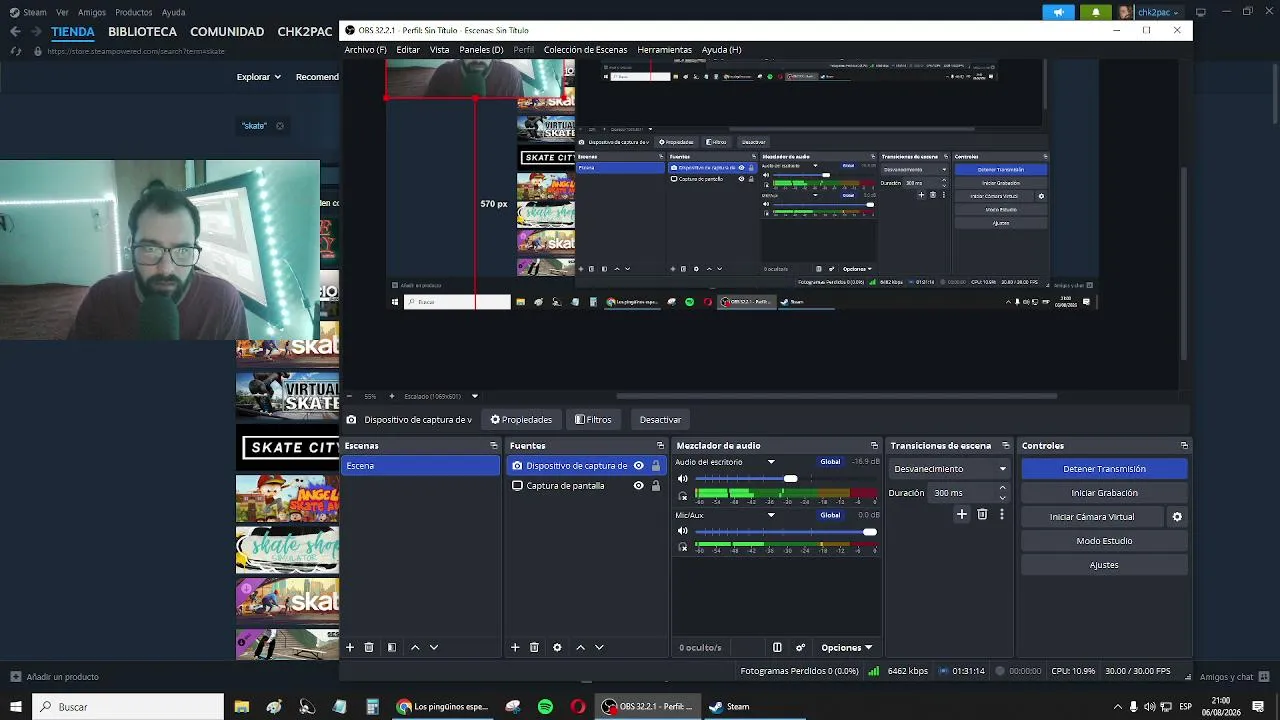
Task: Open virtual camera settings gear
Action: [x=1177, y=517]
